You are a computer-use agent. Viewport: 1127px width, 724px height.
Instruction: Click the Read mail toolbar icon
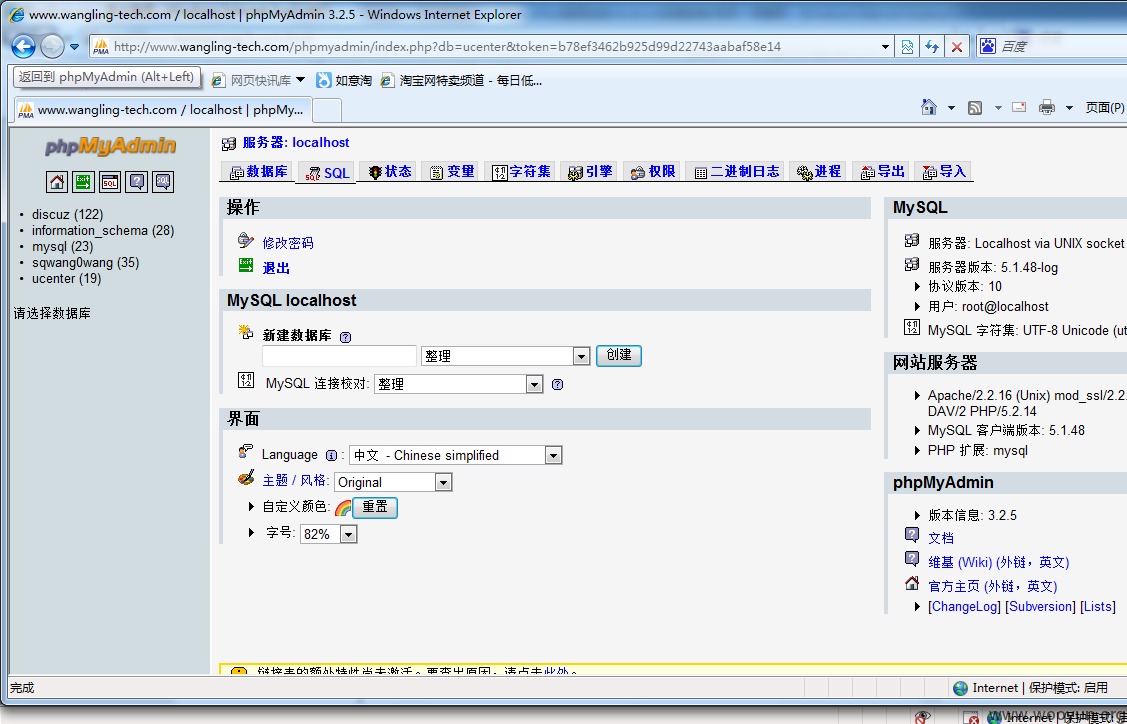(x=1018, y=107)
